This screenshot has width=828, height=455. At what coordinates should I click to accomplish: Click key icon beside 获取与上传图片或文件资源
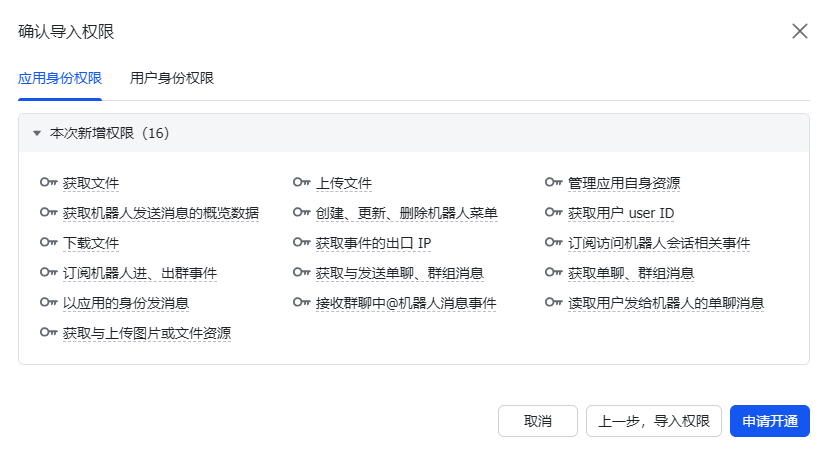(x=47, y=333)
